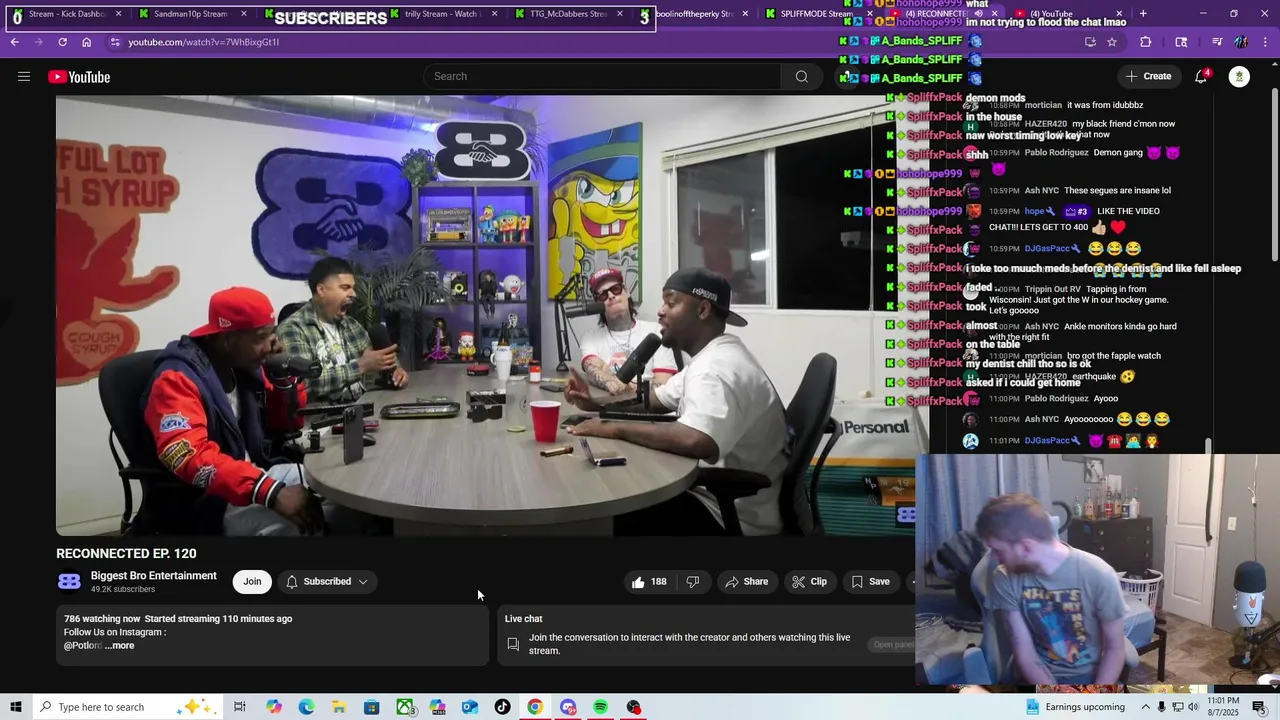Open the live chat panel icon
The height and width of the screenshot is (720, 1280).
click(x=513, y=644)
